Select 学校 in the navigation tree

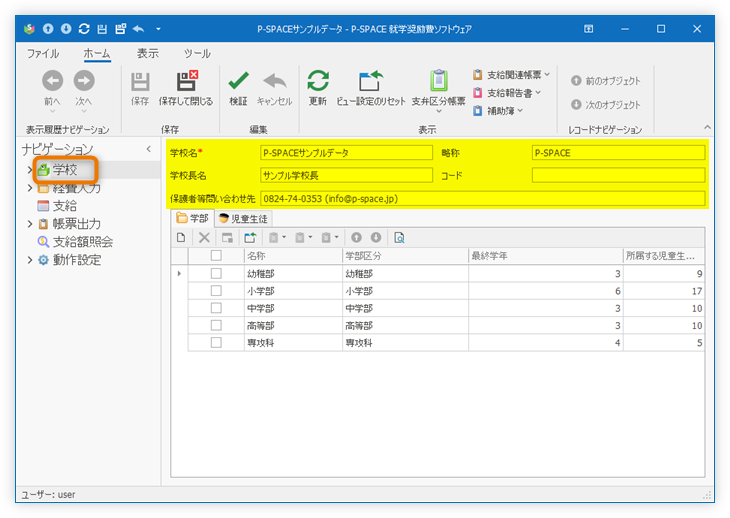click(65, 169)
